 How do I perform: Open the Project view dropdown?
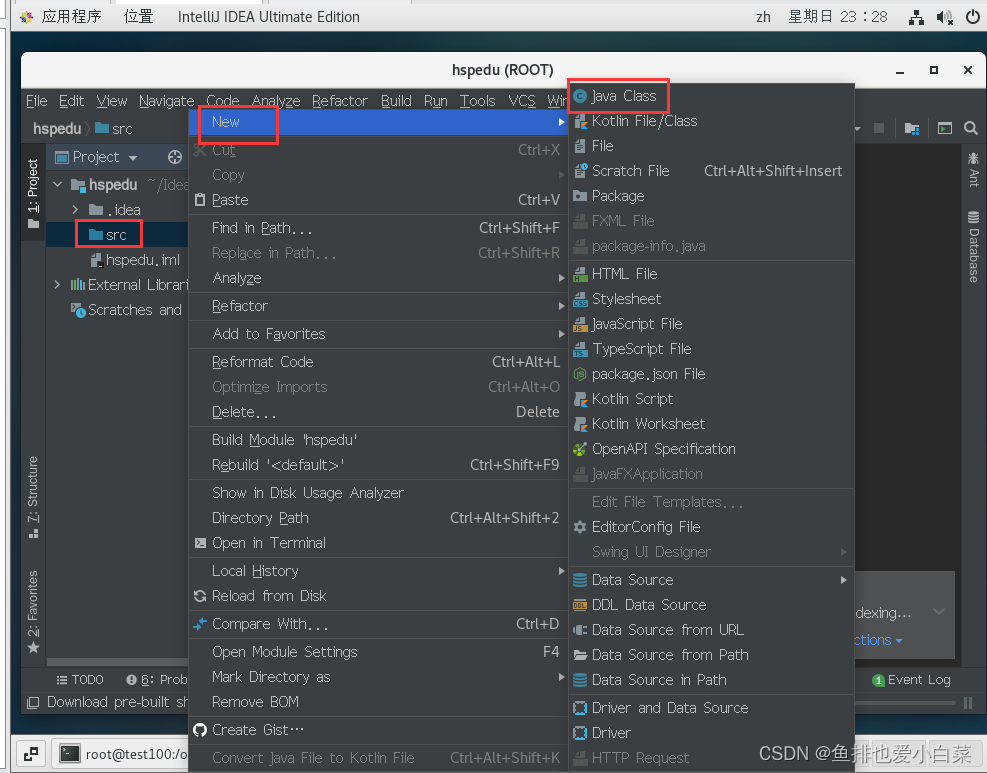point(133,157)
